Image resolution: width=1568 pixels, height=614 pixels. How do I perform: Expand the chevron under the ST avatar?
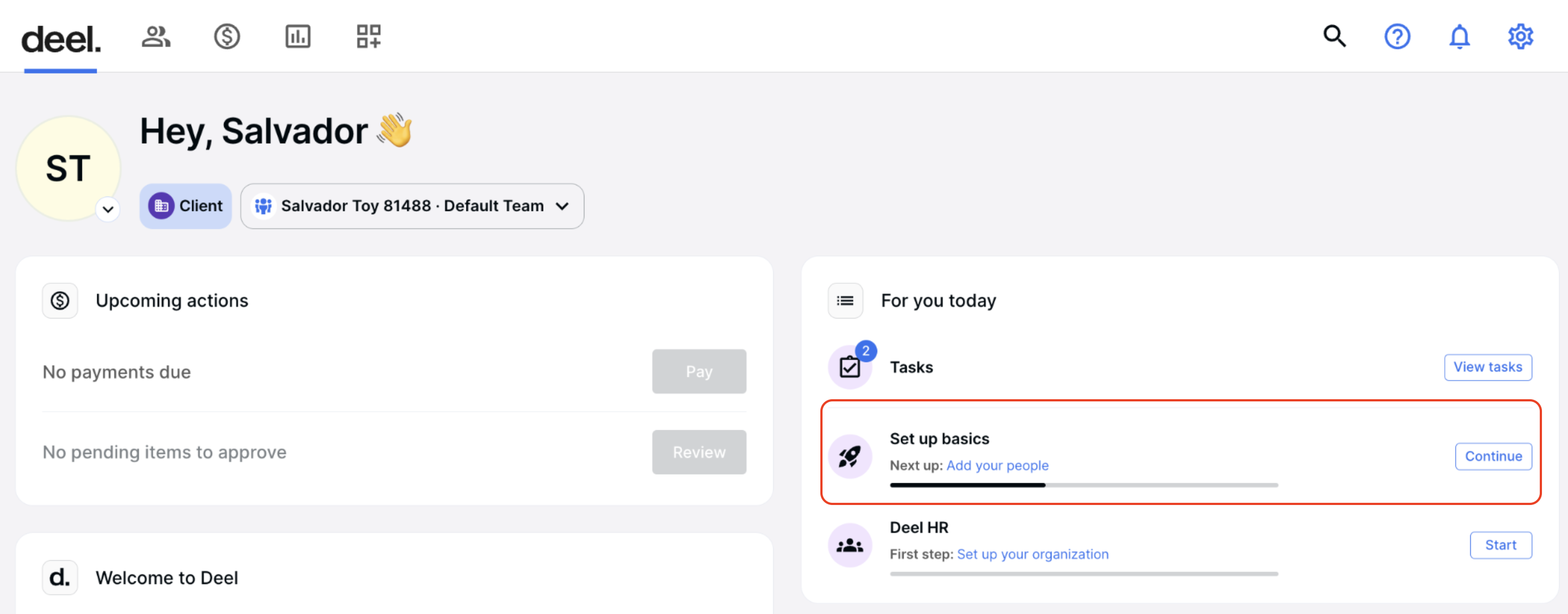[x=109, y=209]
